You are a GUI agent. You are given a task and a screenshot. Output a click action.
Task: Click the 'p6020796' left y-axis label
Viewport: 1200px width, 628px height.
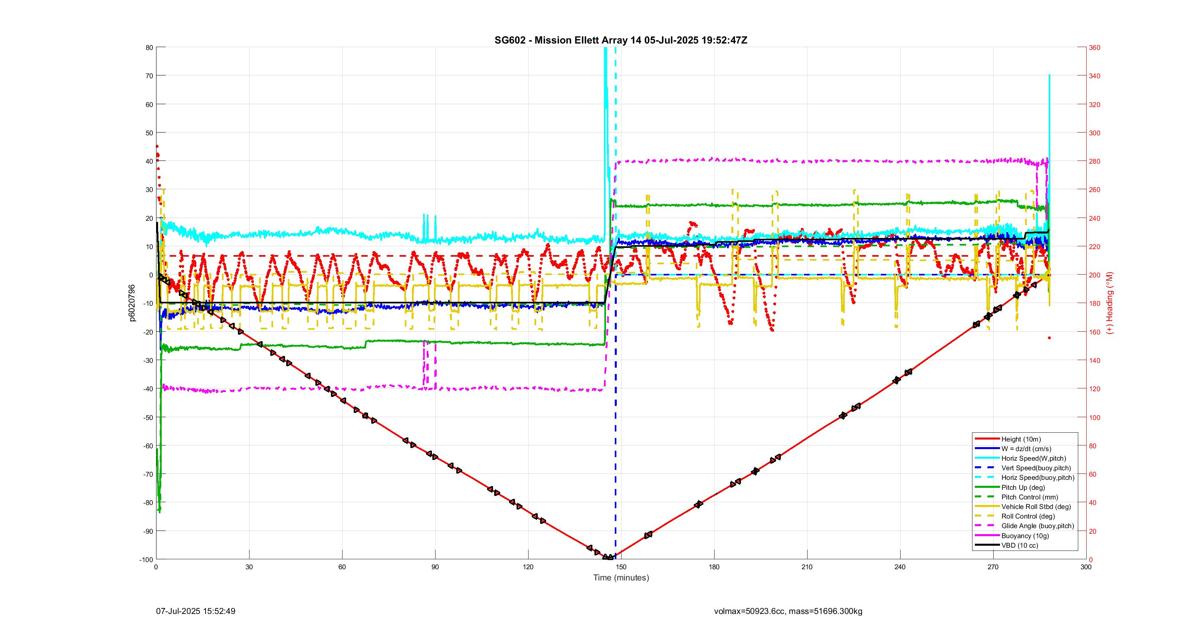pos(132,303)
